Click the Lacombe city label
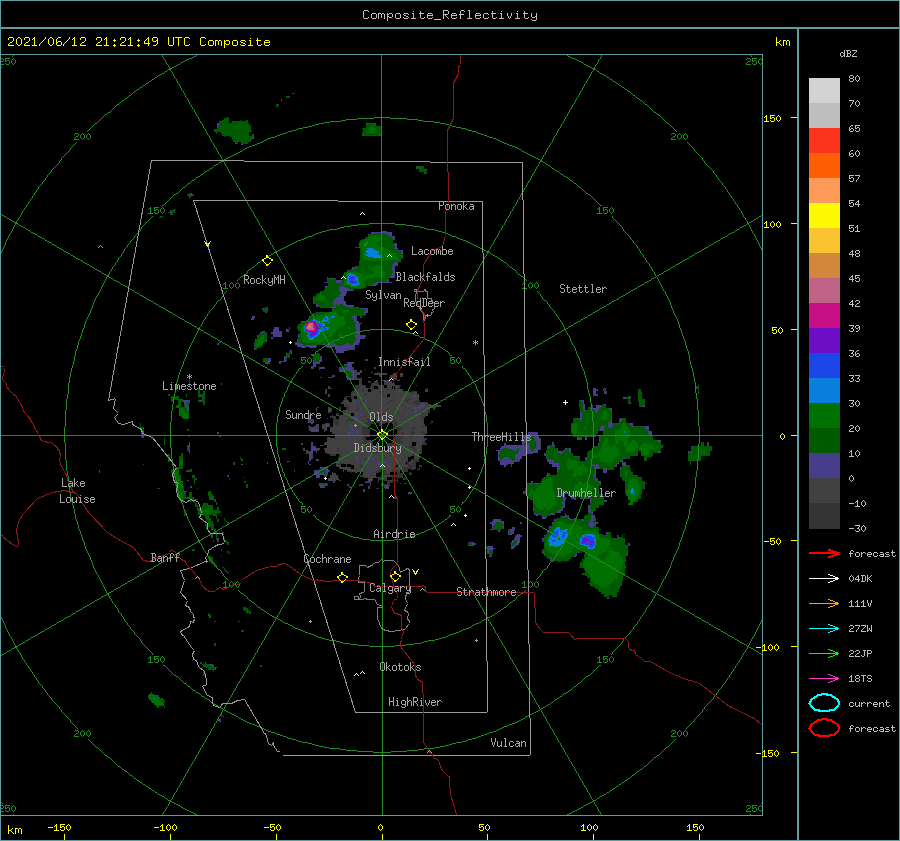 click(x=432, y=251)
